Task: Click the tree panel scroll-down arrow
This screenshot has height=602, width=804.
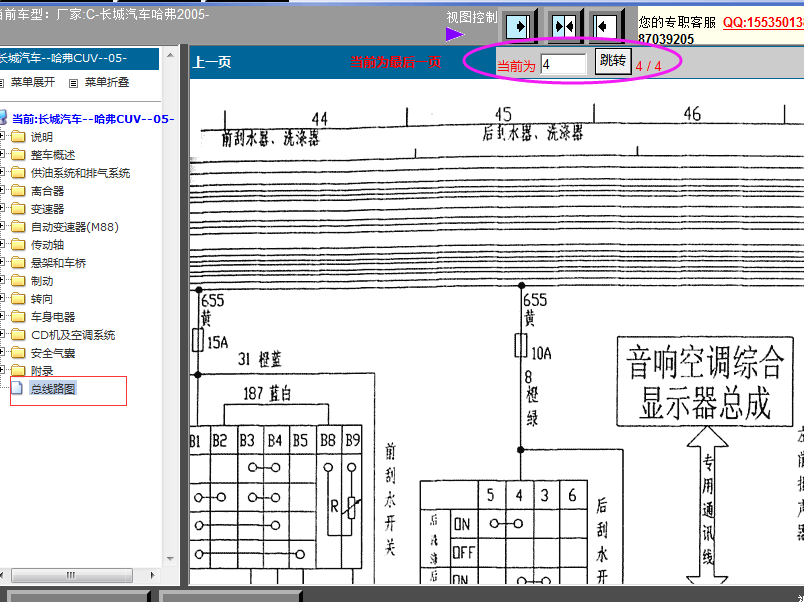Action: pyautogui.click(x=170, y=559)
